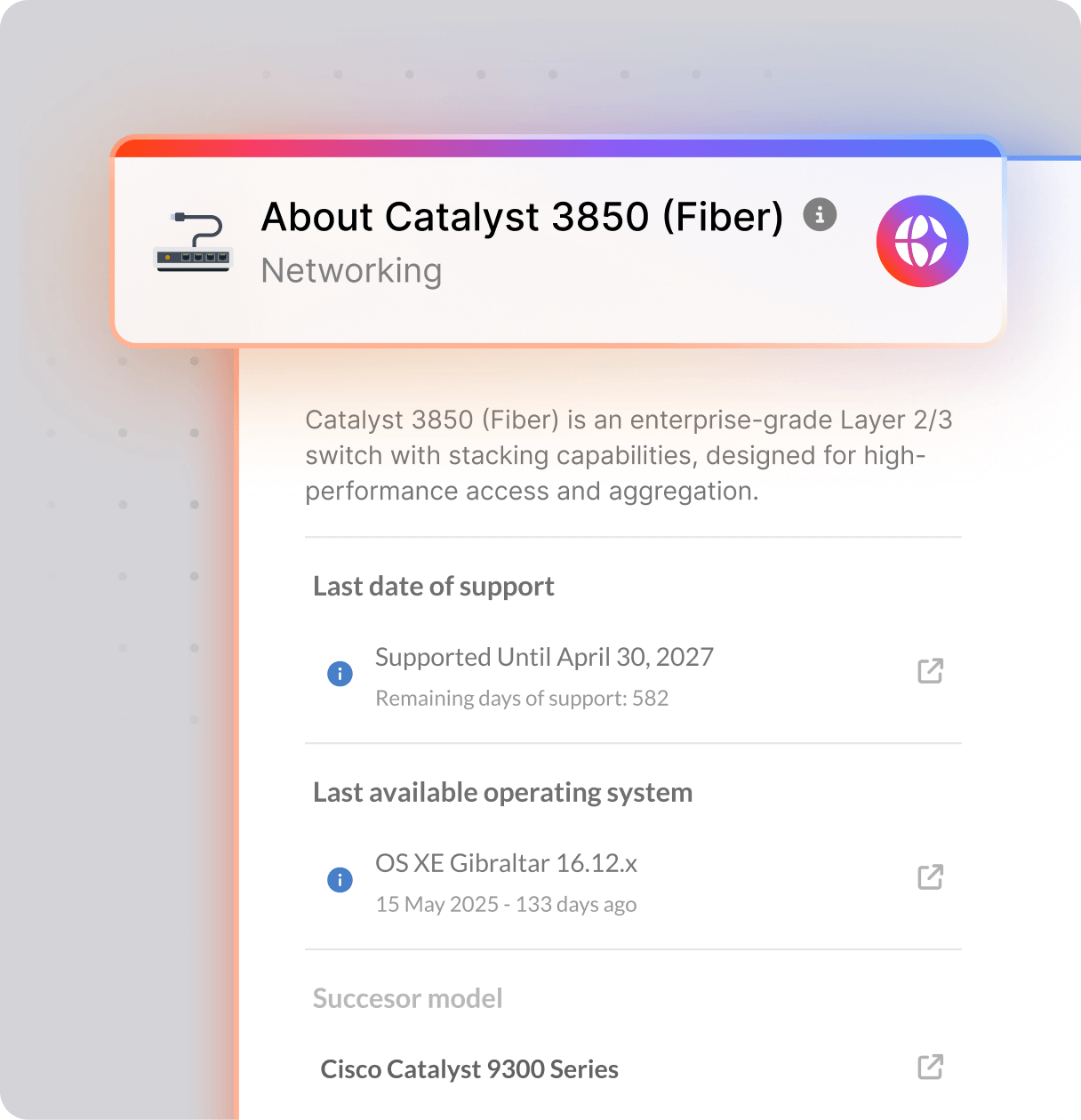The image size is (1081, 1120).
Task: Click the Succesor model heading
Action: coord(407,999)
